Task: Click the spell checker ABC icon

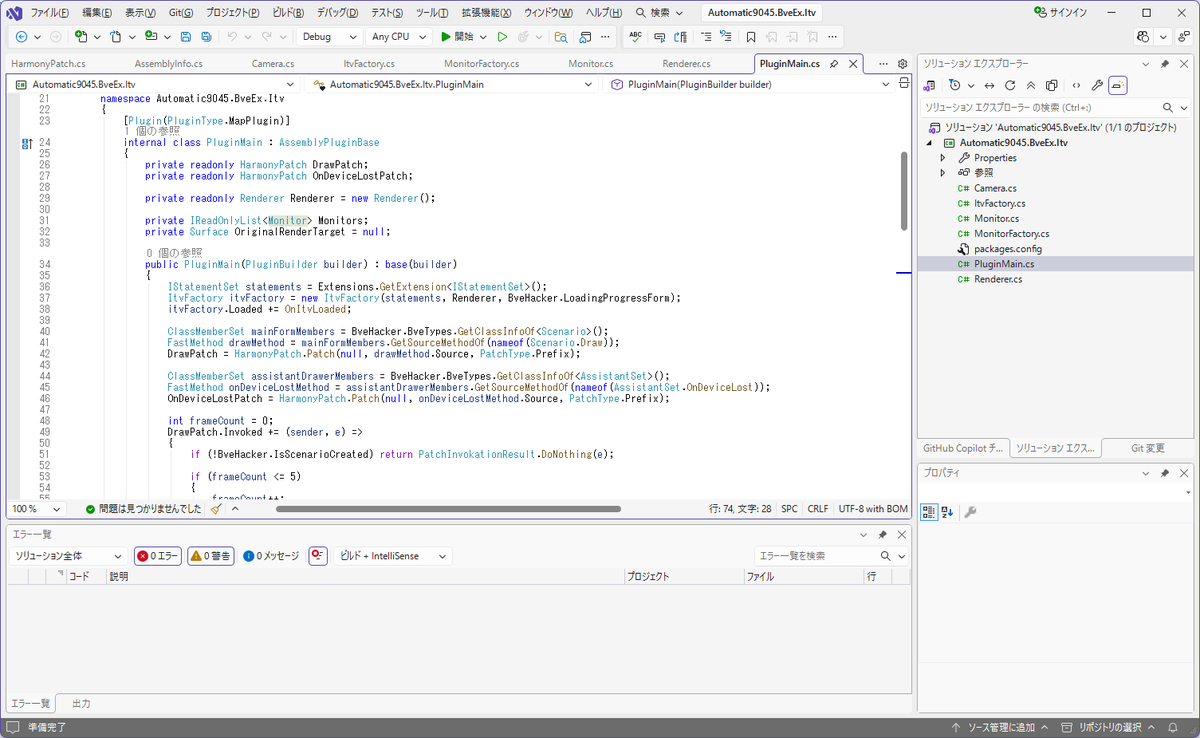Action: pyautogui.click(x=635, y=36)
